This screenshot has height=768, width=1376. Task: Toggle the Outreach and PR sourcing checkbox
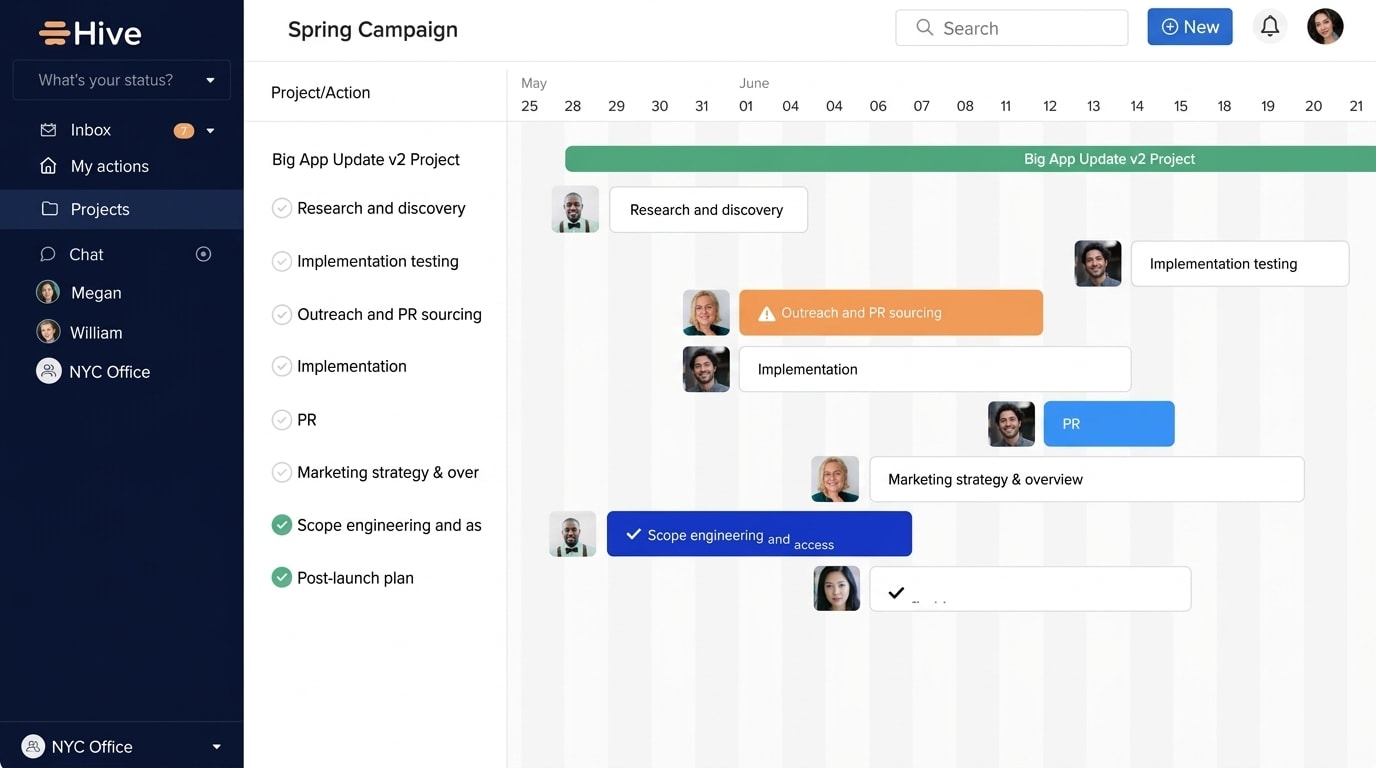coord(282,314)
